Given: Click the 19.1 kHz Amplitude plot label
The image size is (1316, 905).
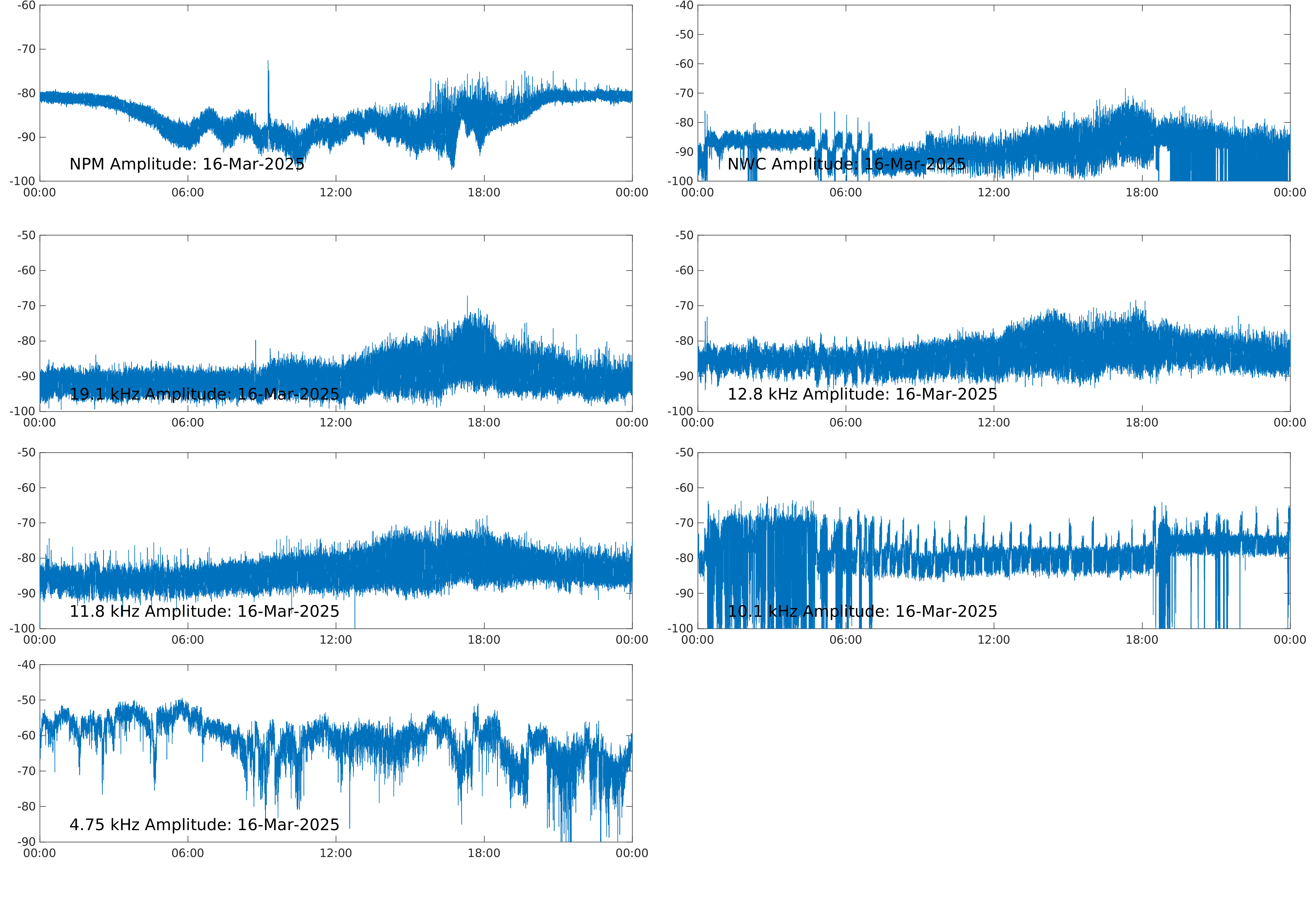Looking at the screenshot, I should point(205,394).
